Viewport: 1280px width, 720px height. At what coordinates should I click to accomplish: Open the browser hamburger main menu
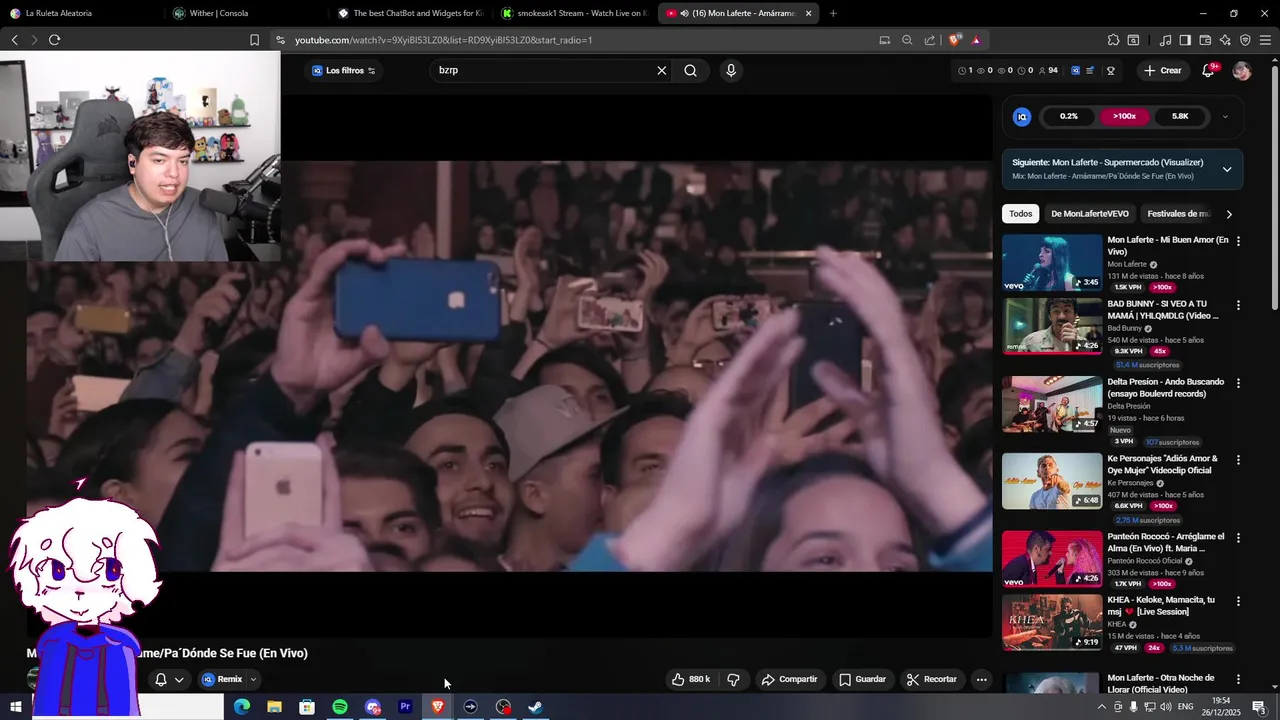click(x=1266, y=40)
